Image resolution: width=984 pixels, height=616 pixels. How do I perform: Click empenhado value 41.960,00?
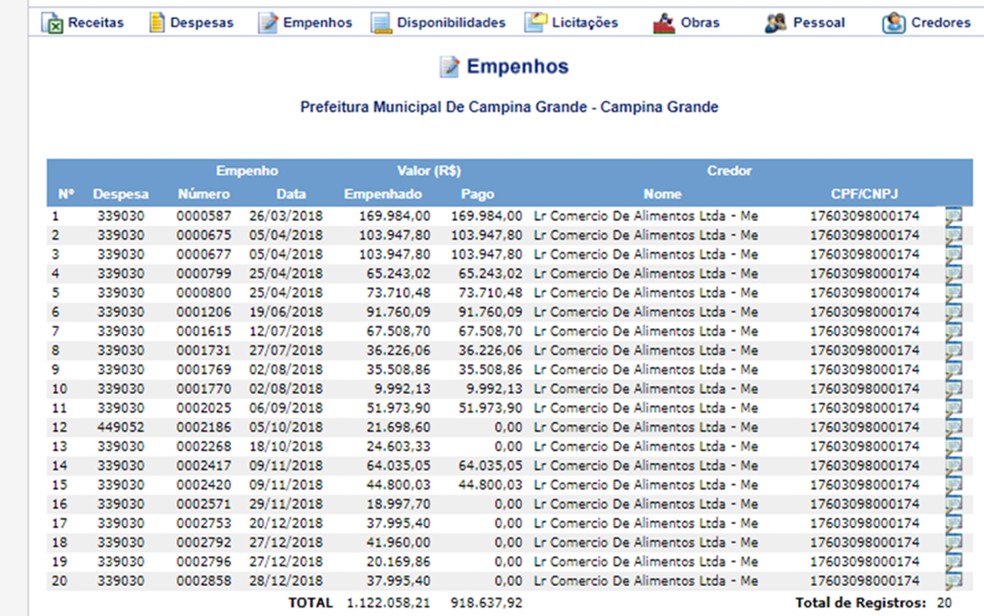tap(398, 543)
